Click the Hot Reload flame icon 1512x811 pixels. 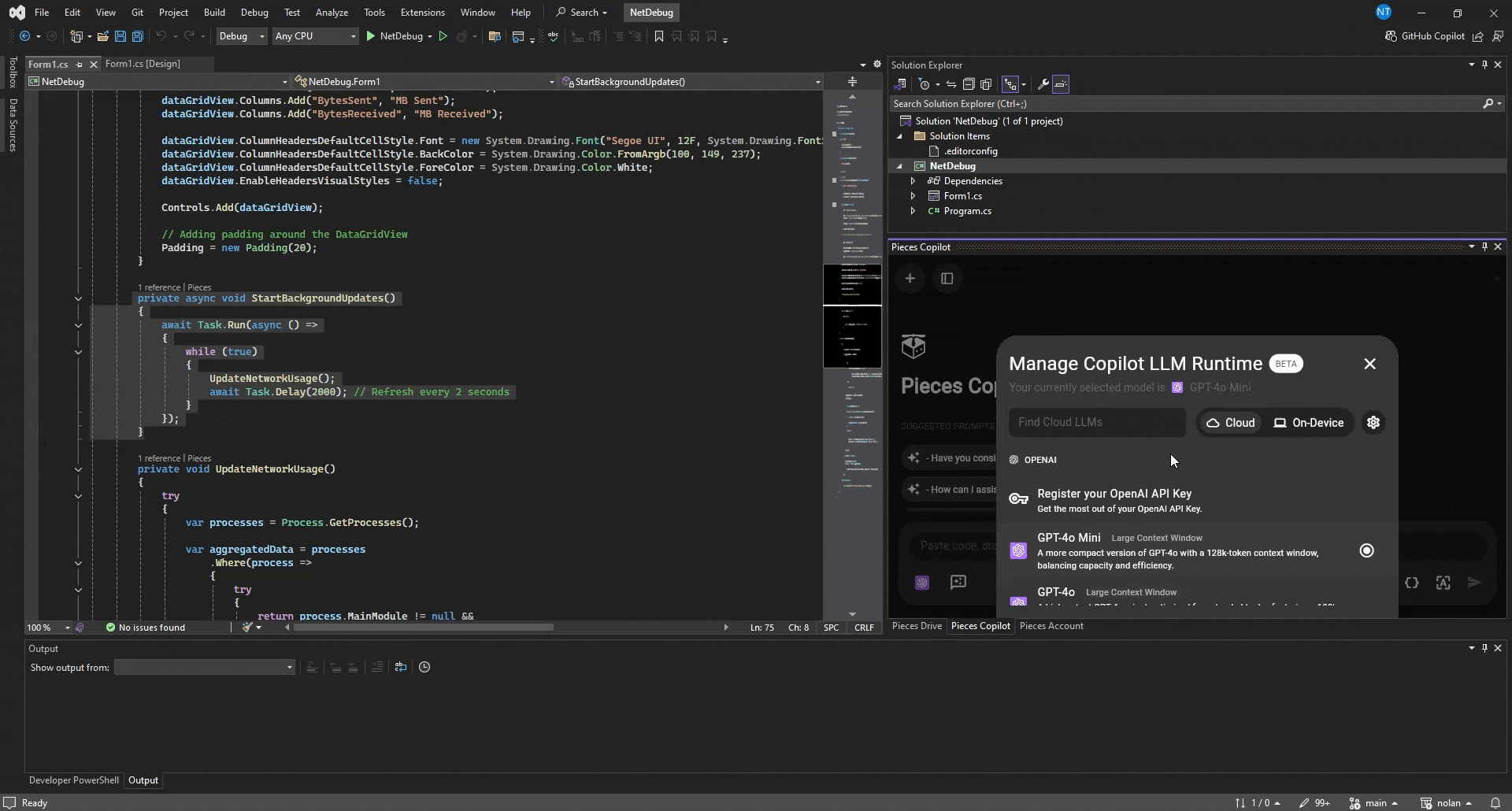pyautogui.click(x=461, y=36)
